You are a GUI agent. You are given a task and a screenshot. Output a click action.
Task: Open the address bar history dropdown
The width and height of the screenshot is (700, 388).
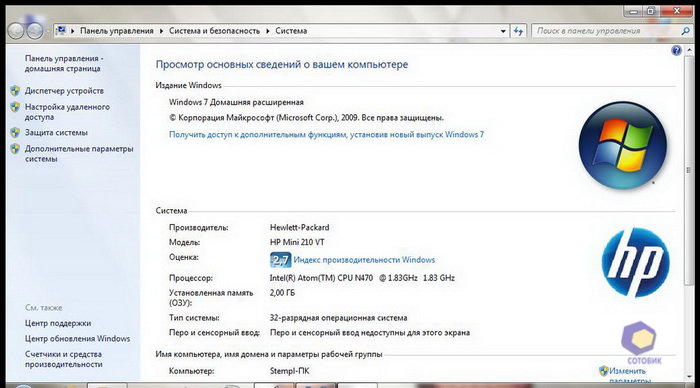point(503,31)
